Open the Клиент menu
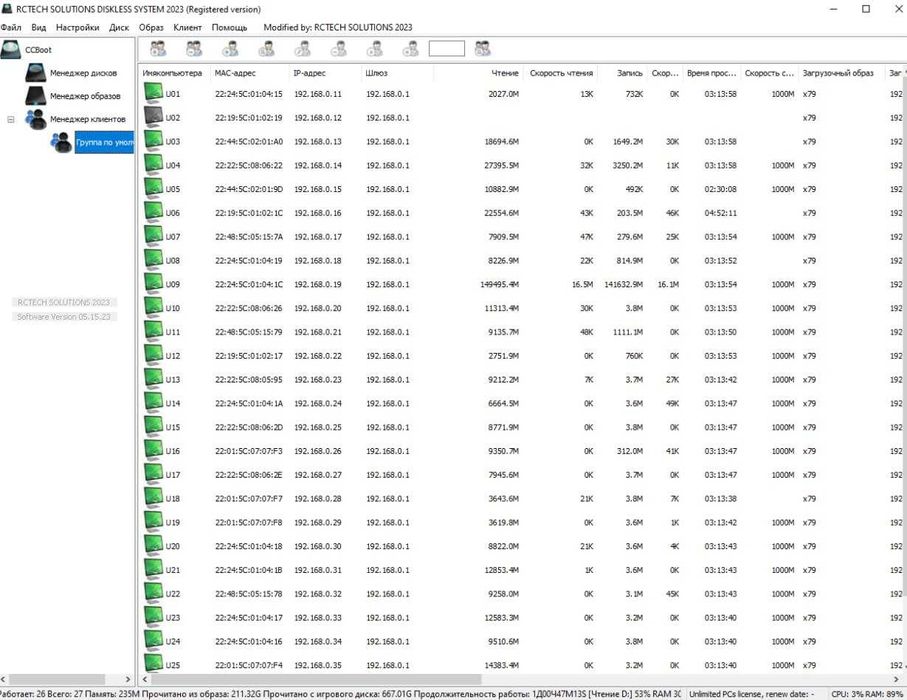 tap(187, 27)
